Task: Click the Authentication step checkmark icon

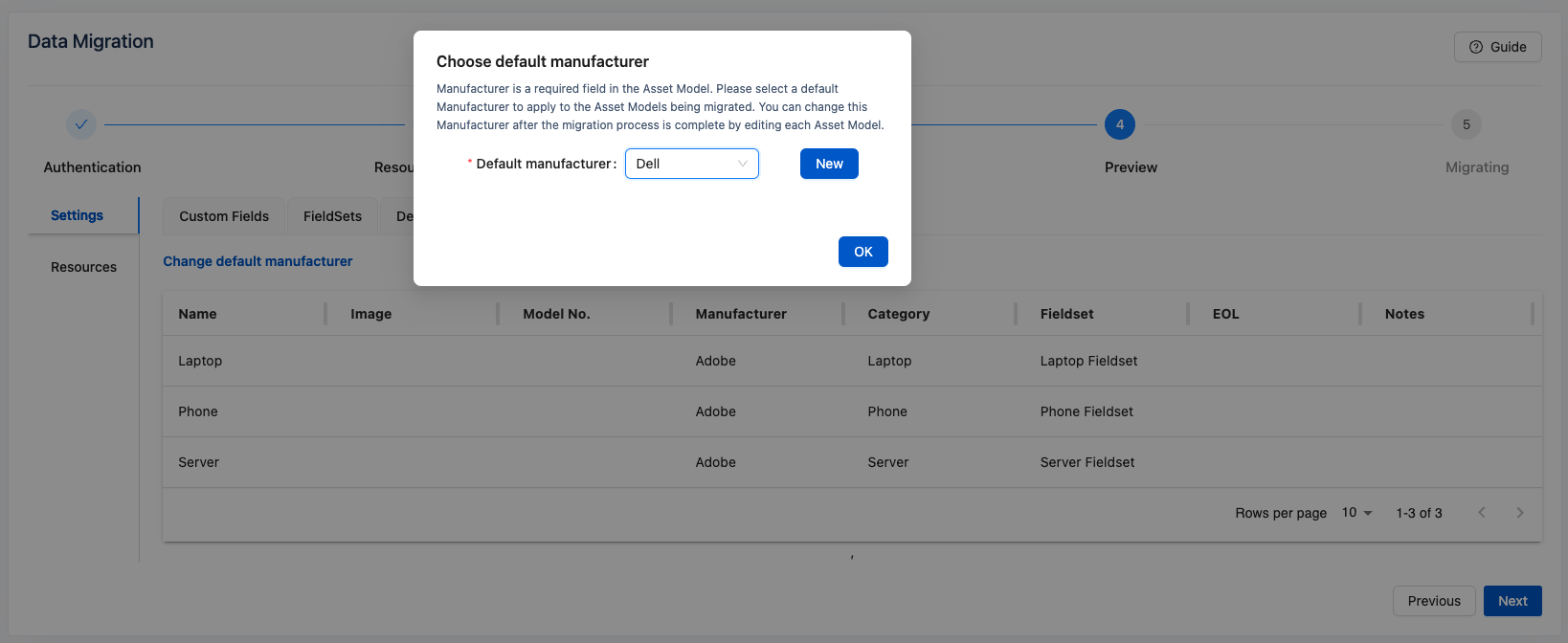Action: 81,124
